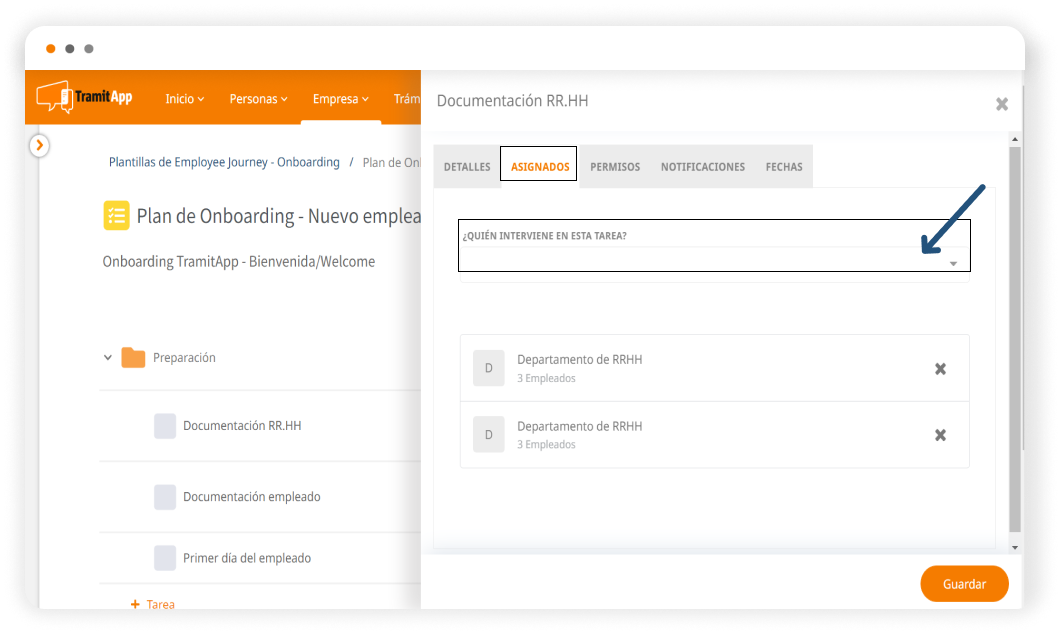This screenshot has height=634, width=1061.
Task: Open the Inicio menu
Action: click(184, 99)
